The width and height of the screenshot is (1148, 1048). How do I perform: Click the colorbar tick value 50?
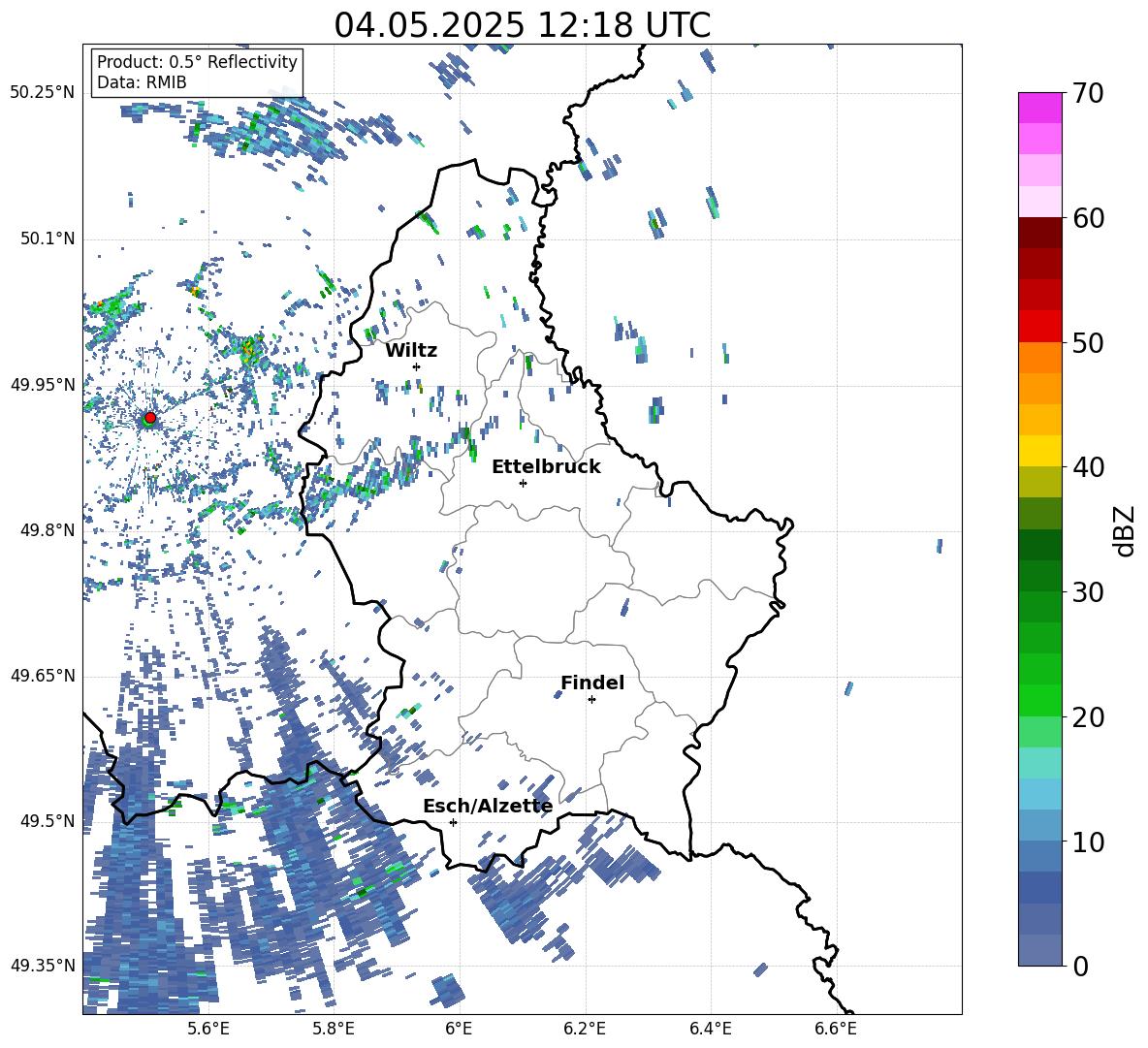pyautogui.click(x=1088, y=343)
